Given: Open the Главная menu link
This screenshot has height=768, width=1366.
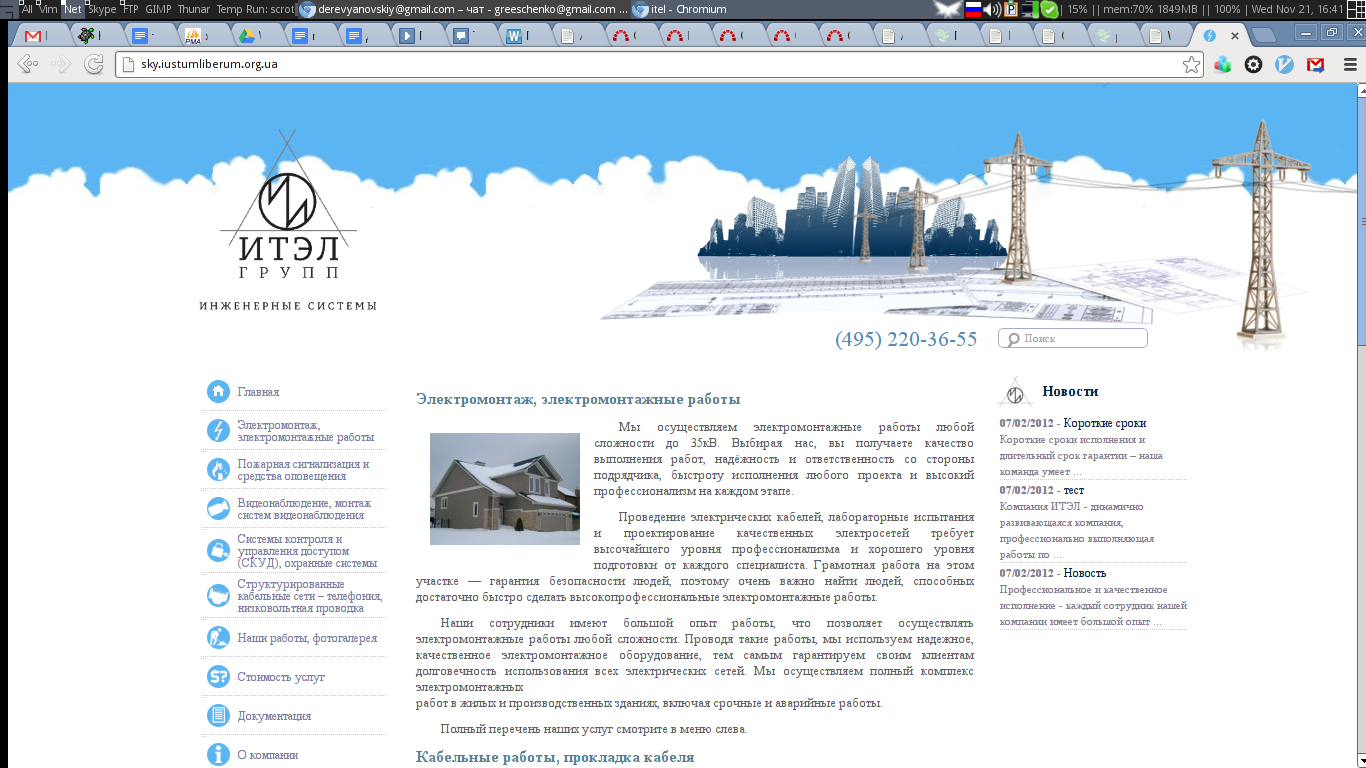Looking at the screenshot, I should [258, 392].
